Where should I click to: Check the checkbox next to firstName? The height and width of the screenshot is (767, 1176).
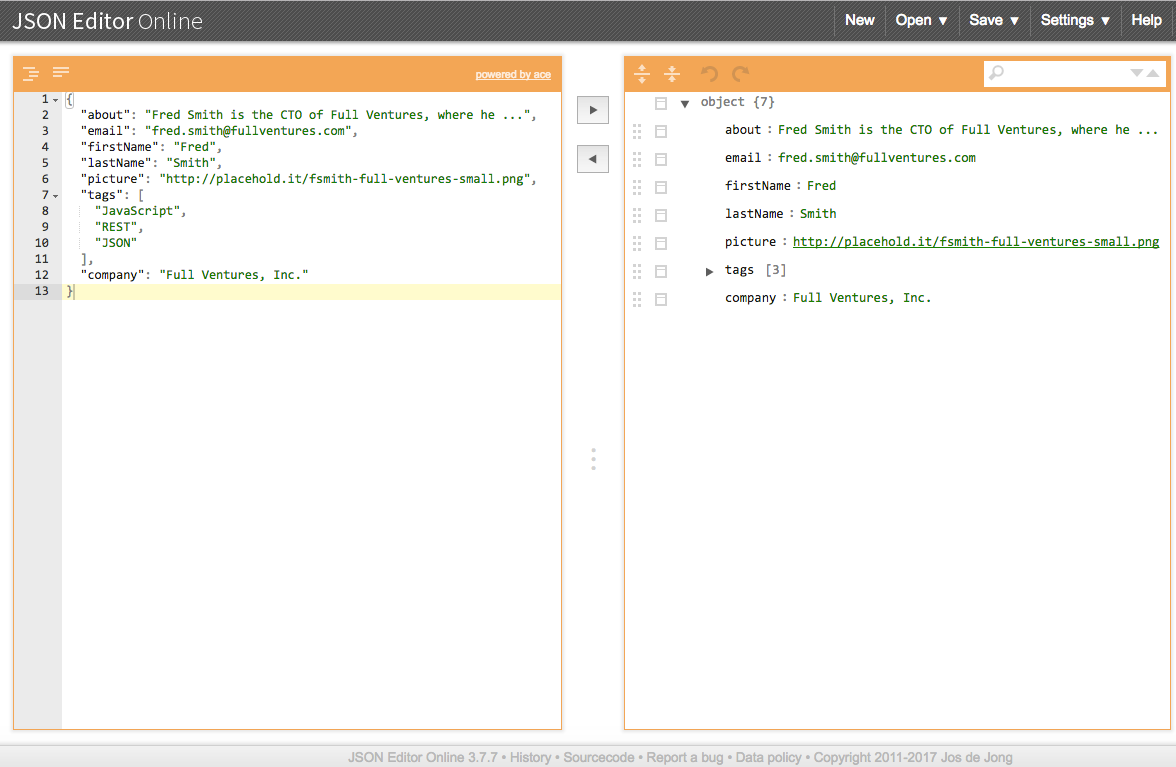point(662,185)
